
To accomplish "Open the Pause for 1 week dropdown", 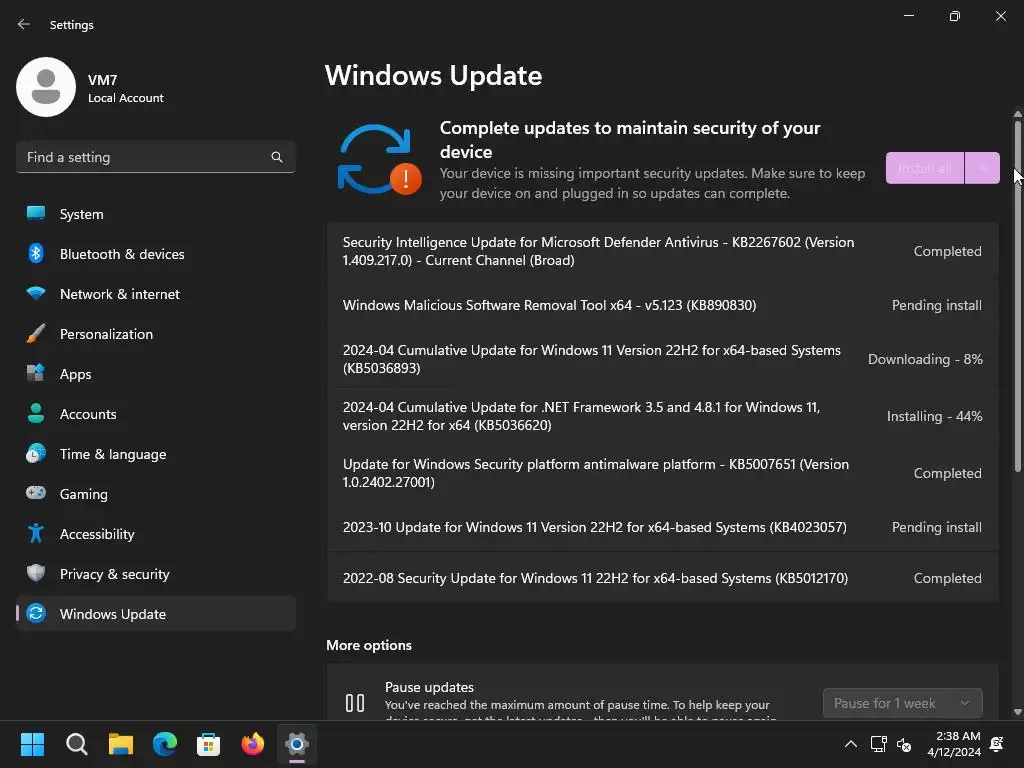I will pyautogui.click(x=903, y=703).
